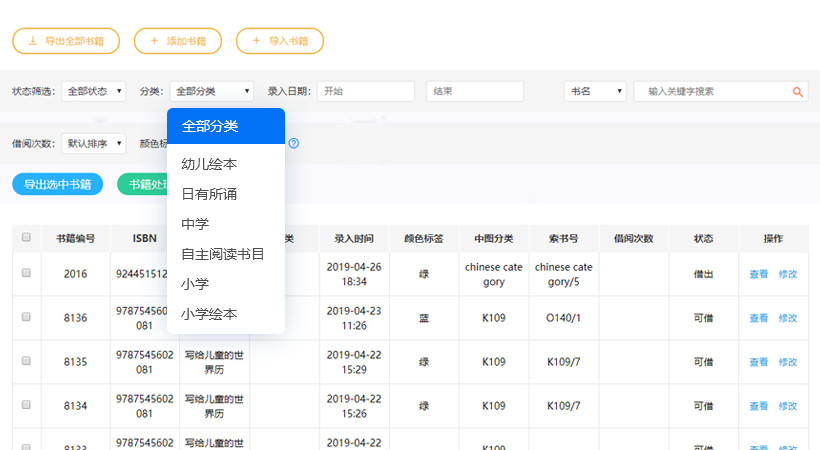Click the 中图分类 column header
This screenshot has height=450, width=820.
[494, 239]
